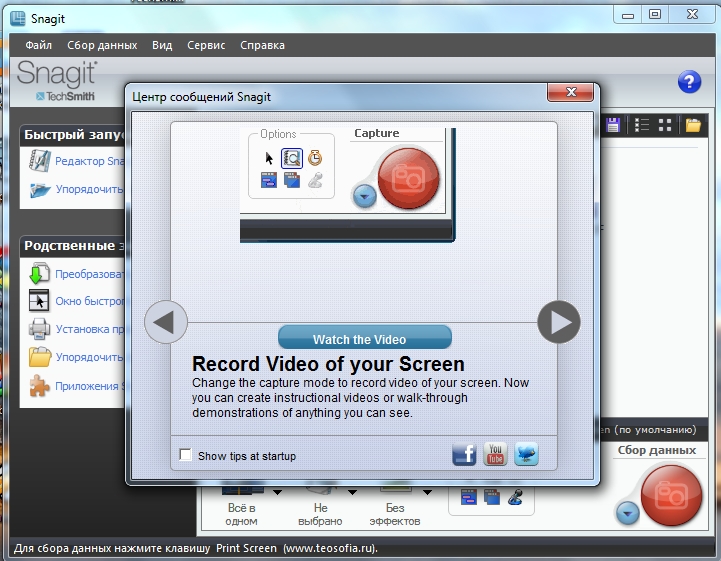Open Приложения link
Screen dimensions: 721x561
(89, 386)
